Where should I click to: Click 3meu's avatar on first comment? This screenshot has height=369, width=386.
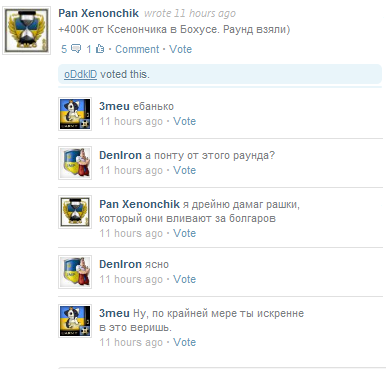click(x=75, y=114)
